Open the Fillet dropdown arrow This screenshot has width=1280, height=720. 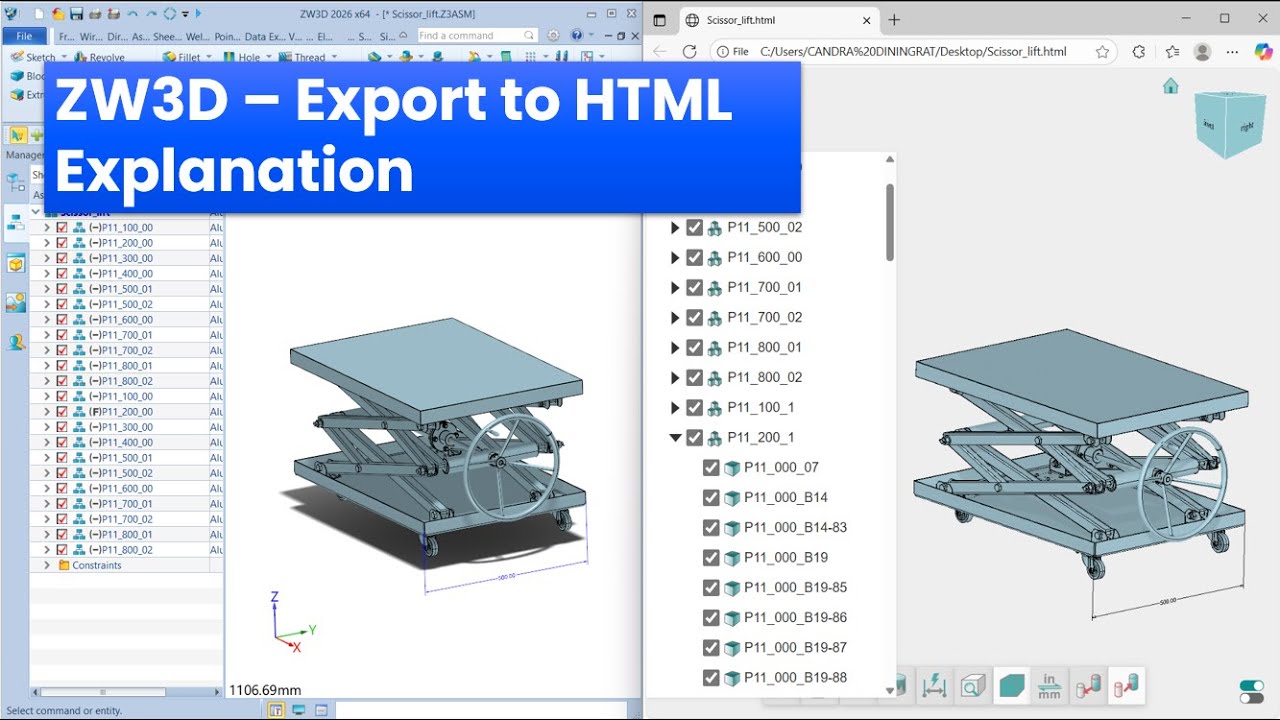tap(210, 57)
